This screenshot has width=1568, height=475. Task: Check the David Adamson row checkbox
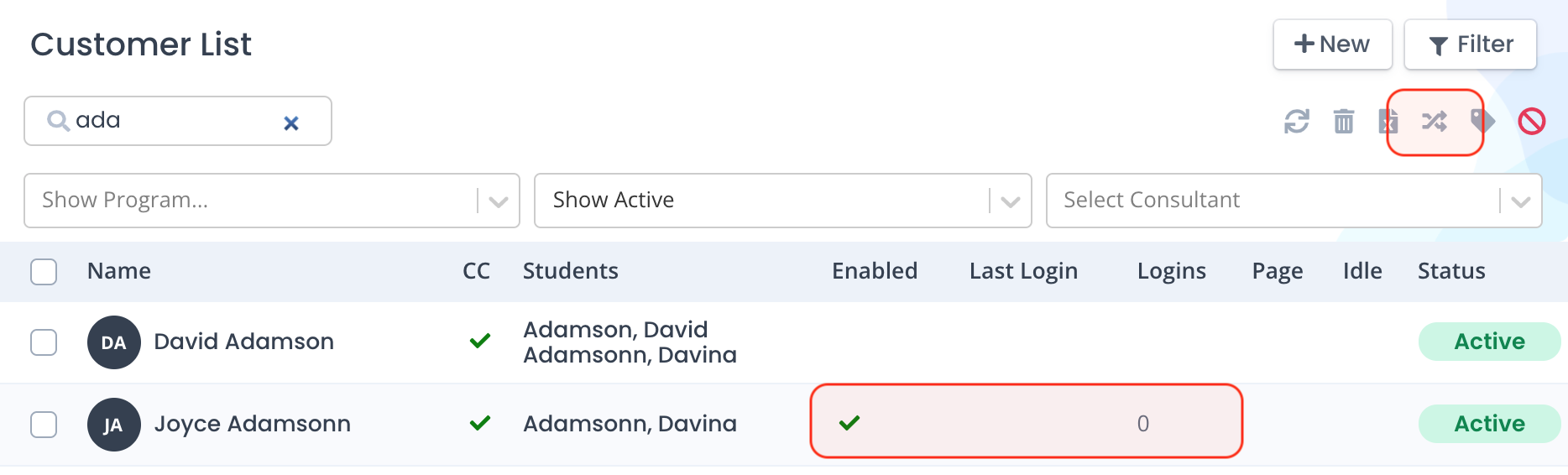(44, 342)
